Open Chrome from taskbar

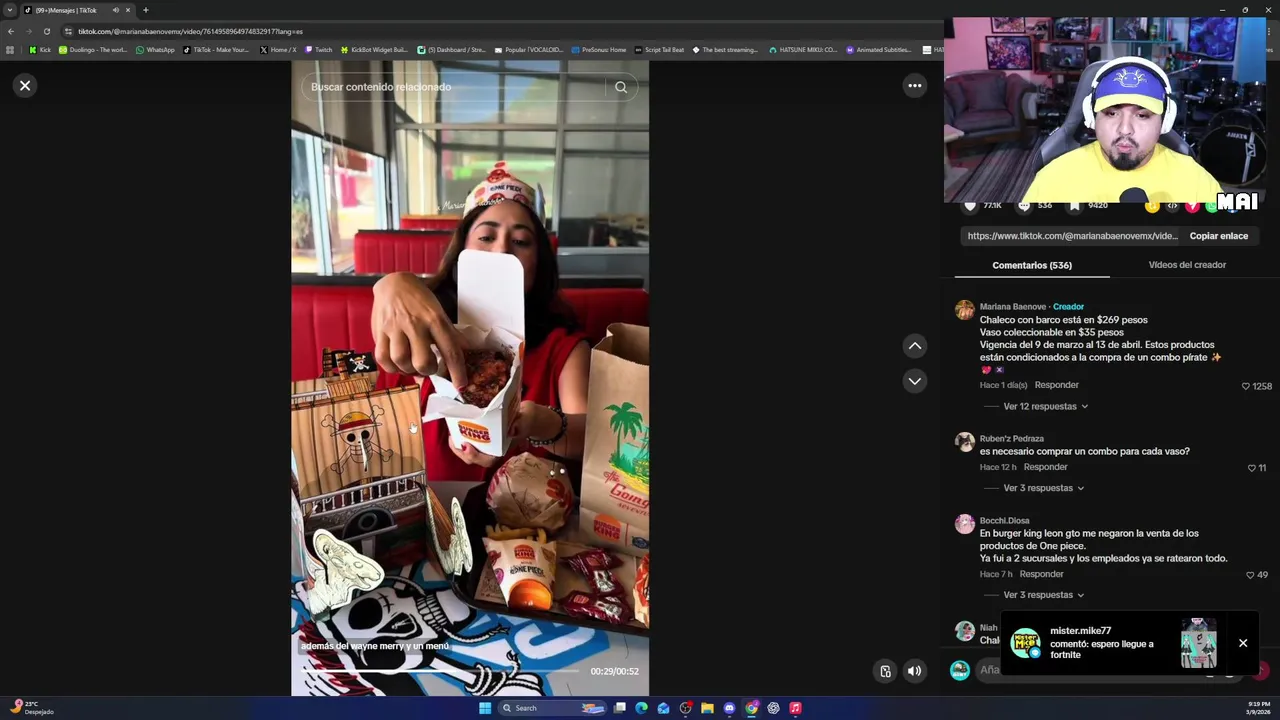[x=751, y=708]
